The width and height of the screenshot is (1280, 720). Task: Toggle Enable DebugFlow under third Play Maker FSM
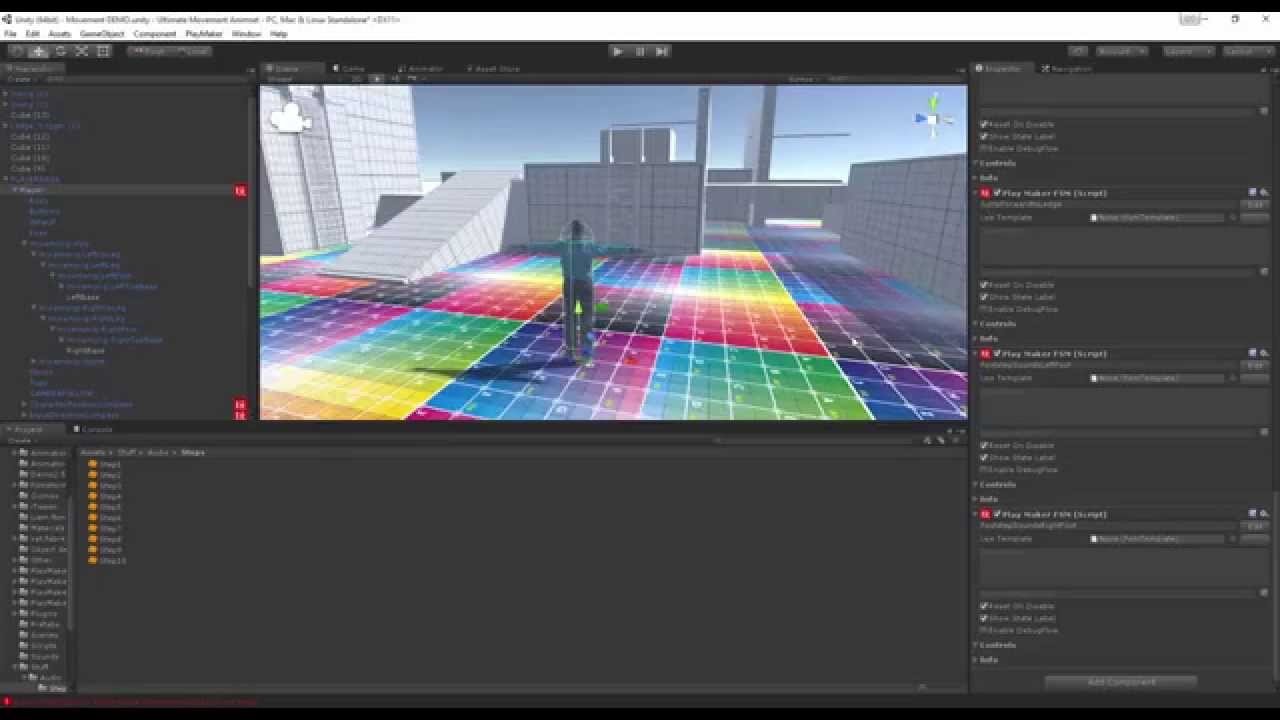(x=984, y=630)
